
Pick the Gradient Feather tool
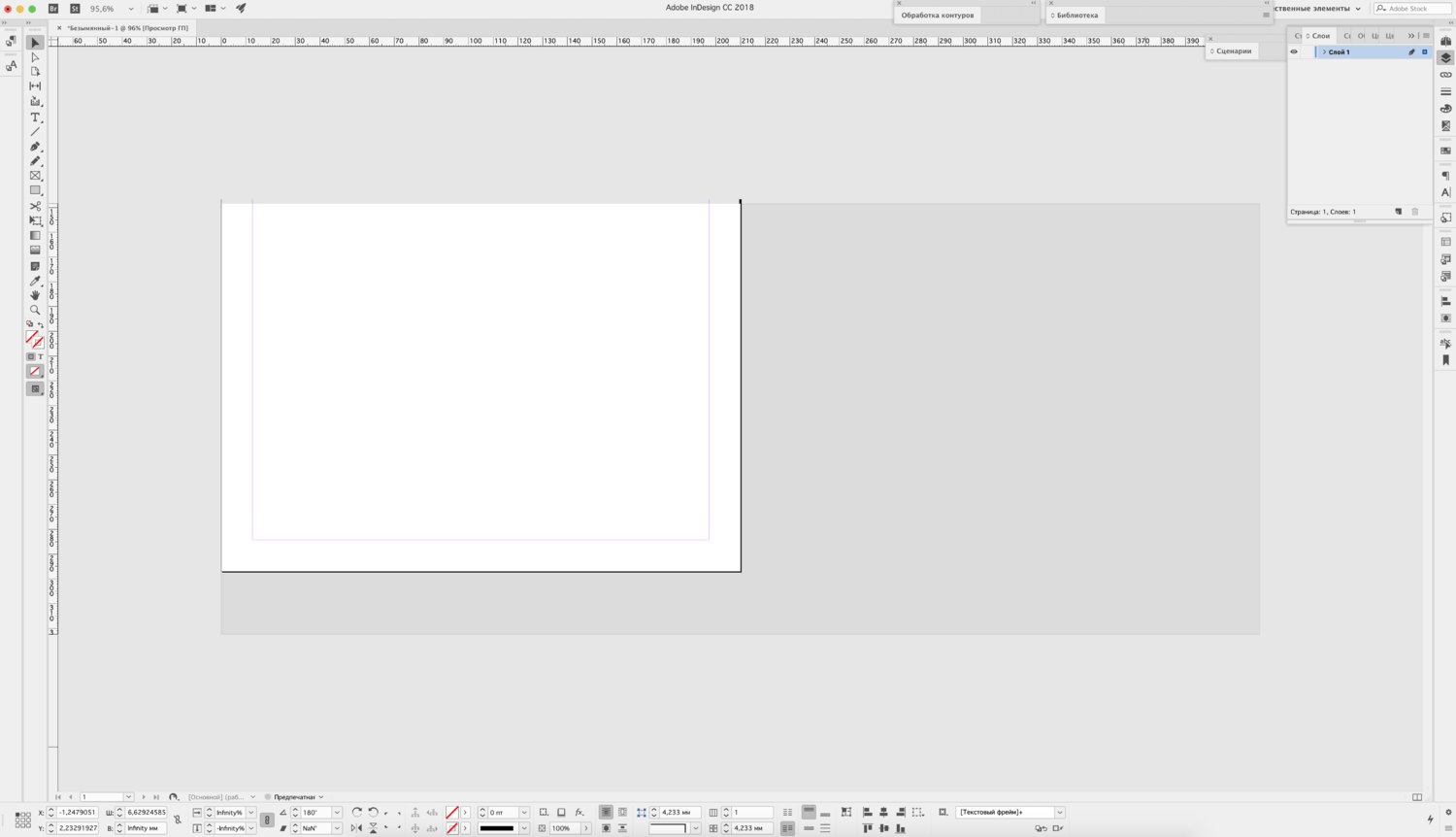pos(35,250)
